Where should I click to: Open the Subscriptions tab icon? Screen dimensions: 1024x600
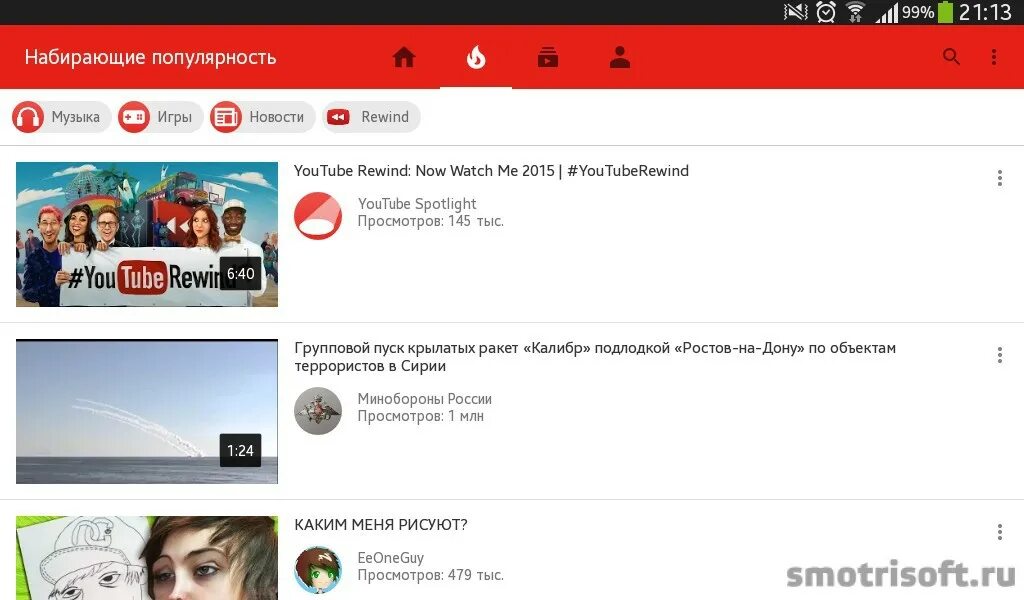click(548, 57)
